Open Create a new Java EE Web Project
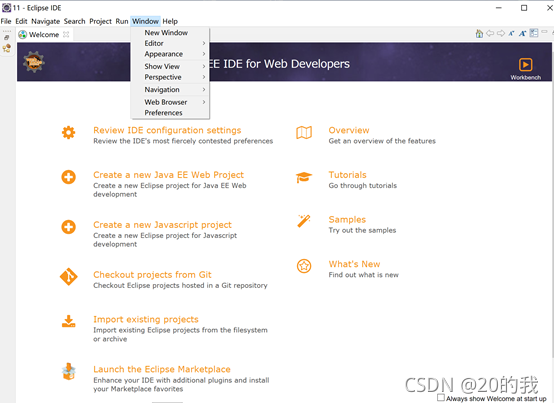 [169, 174]
